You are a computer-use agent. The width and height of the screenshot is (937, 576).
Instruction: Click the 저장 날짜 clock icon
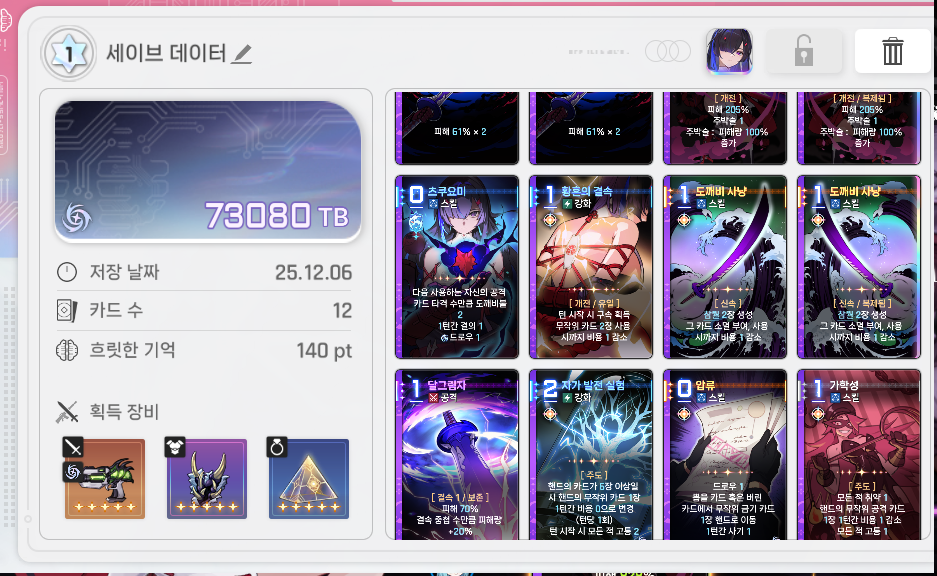click(x=67, y=272)
